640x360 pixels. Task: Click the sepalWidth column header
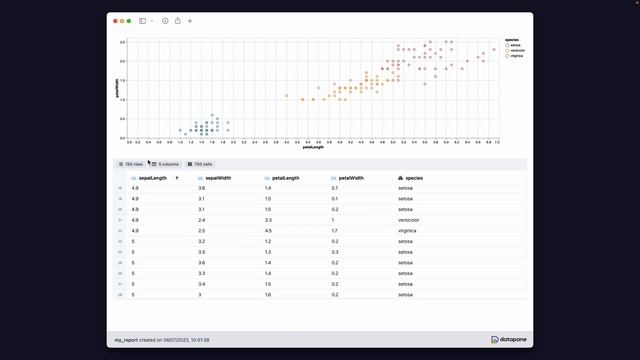pos(218,178)
